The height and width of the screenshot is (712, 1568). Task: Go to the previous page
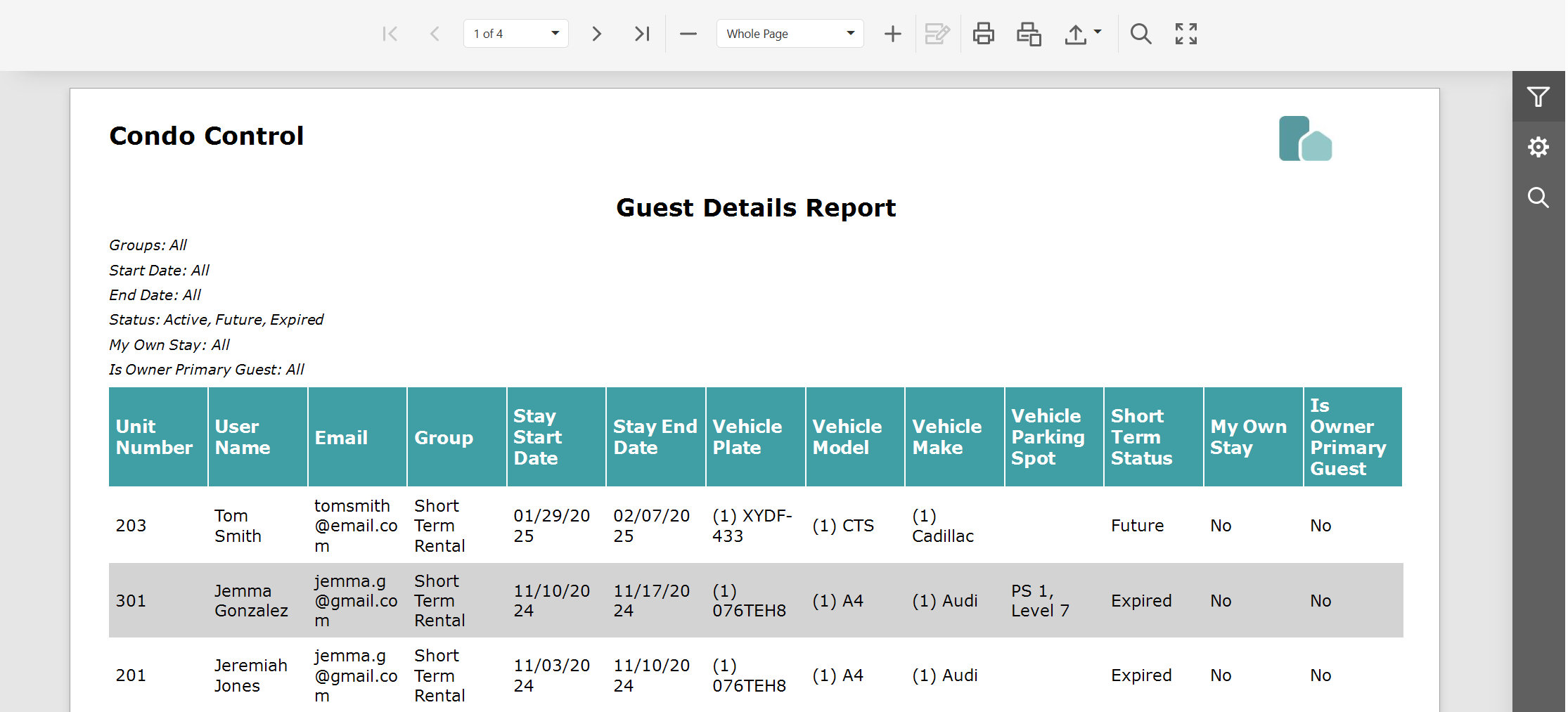pos(435,34)
